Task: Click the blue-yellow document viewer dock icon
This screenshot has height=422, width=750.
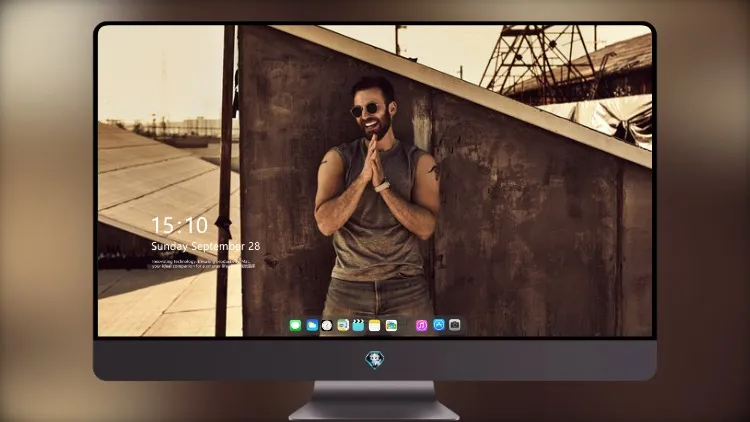Action: [x=343, y=325]
